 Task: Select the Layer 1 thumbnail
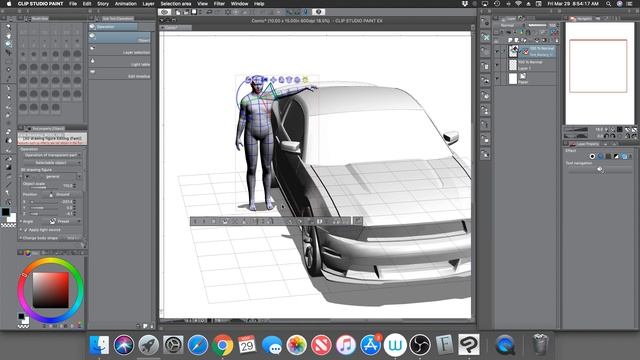pyautogui.click(x=513, y=65)
